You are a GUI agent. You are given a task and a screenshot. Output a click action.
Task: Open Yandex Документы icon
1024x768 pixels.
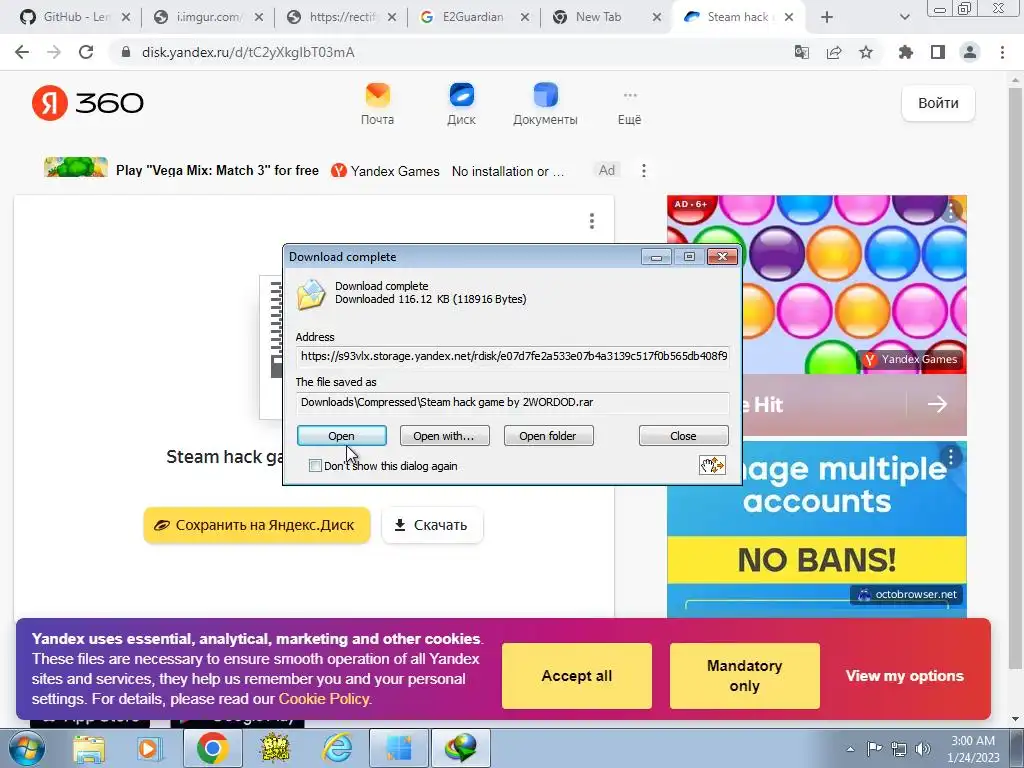[545, 104]
